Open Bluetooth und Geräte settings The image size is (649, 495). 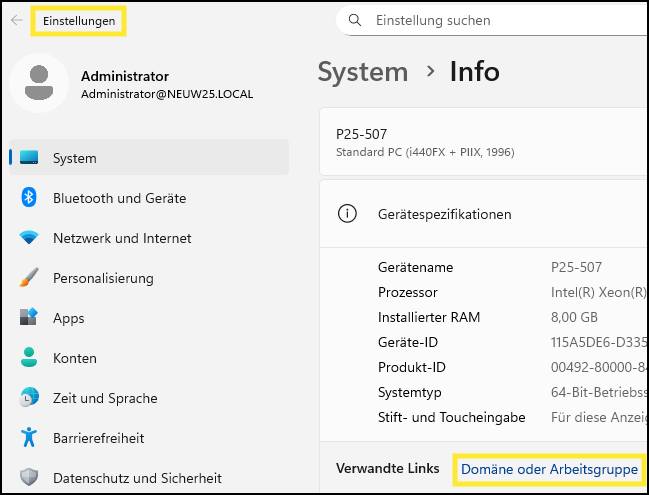tap(149, 197)
